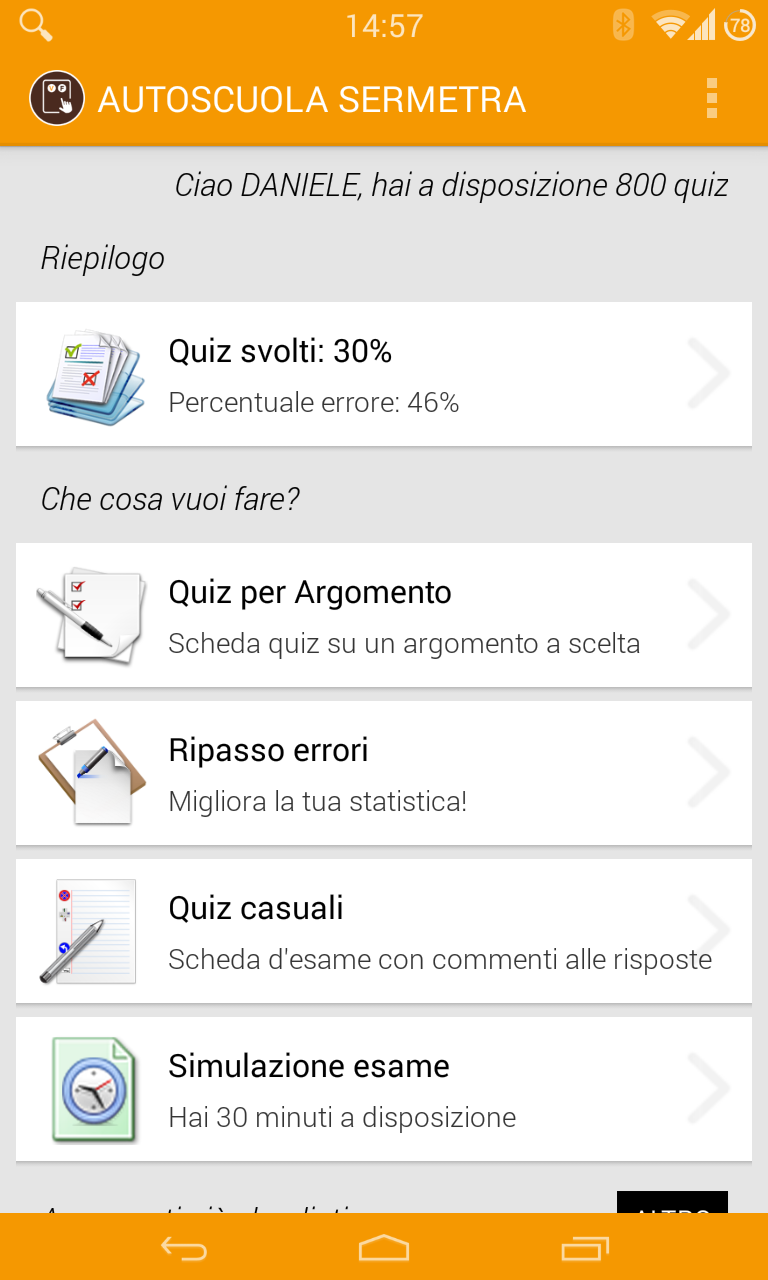Tap the search magnifier in status bar
This screenshot has width=768, height=1280.
[x=36, y=25]
